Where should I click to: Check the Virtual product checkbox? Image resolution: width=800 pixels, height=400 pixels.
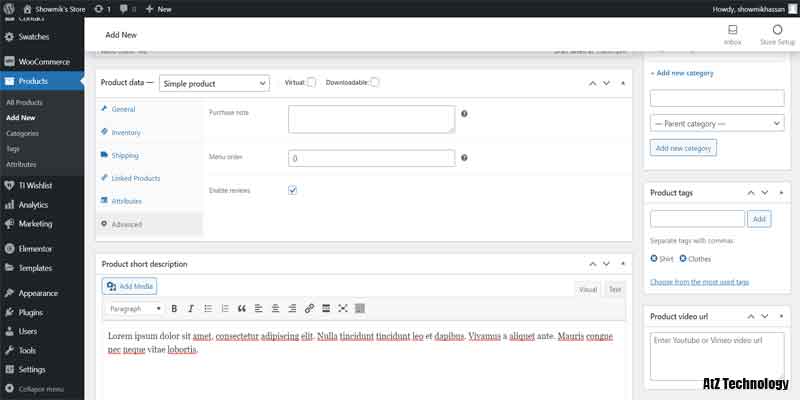click(311, 83)
